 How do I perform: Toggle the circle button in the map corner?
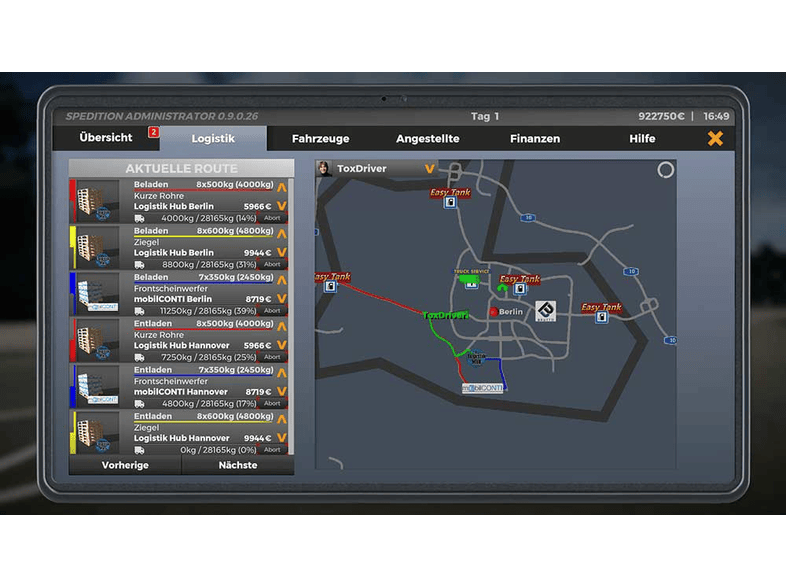pos(665,171)
